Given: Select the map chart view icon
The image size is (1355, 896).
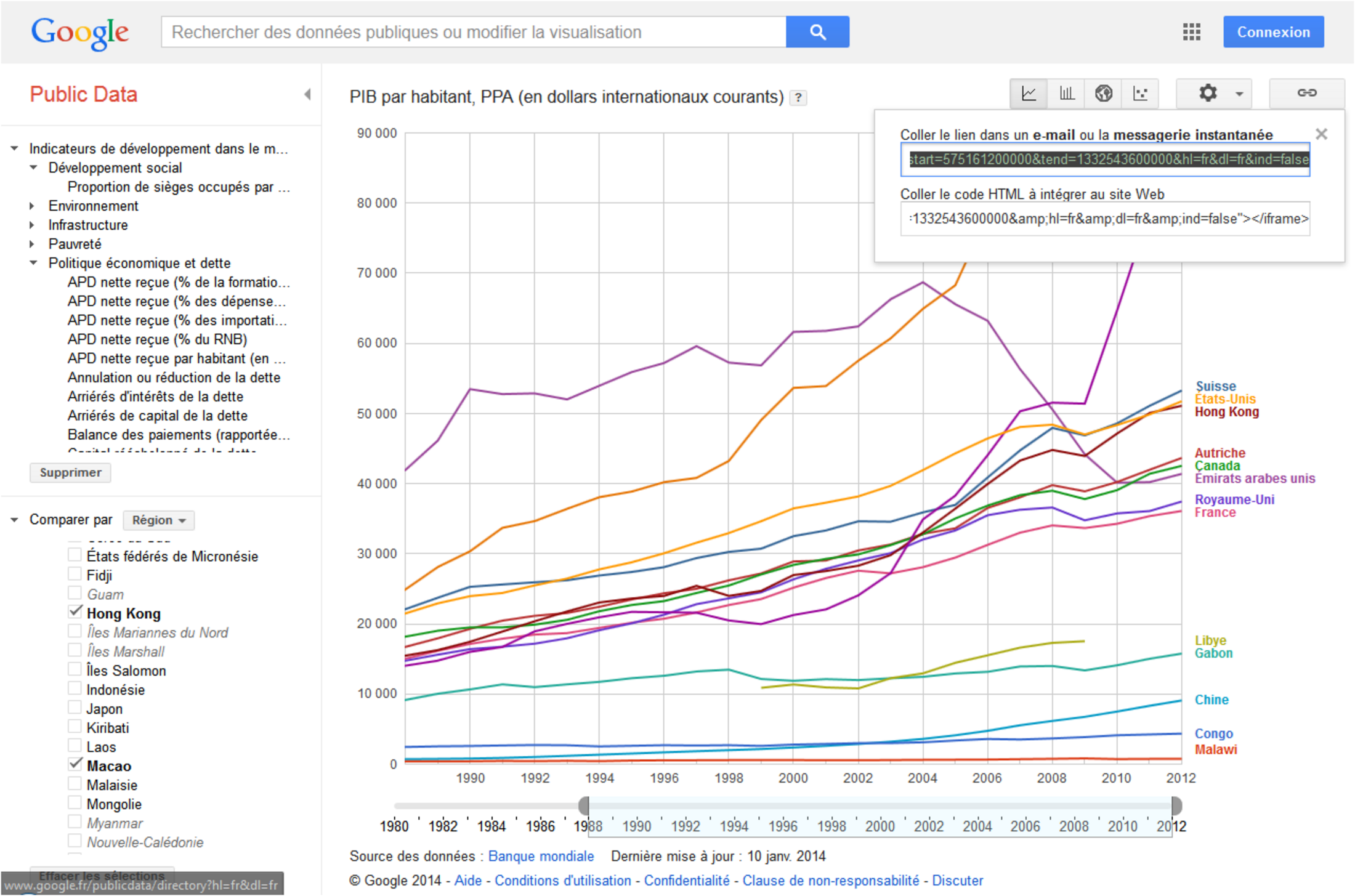Looking at the screenshot, I should coord(1103,94).
